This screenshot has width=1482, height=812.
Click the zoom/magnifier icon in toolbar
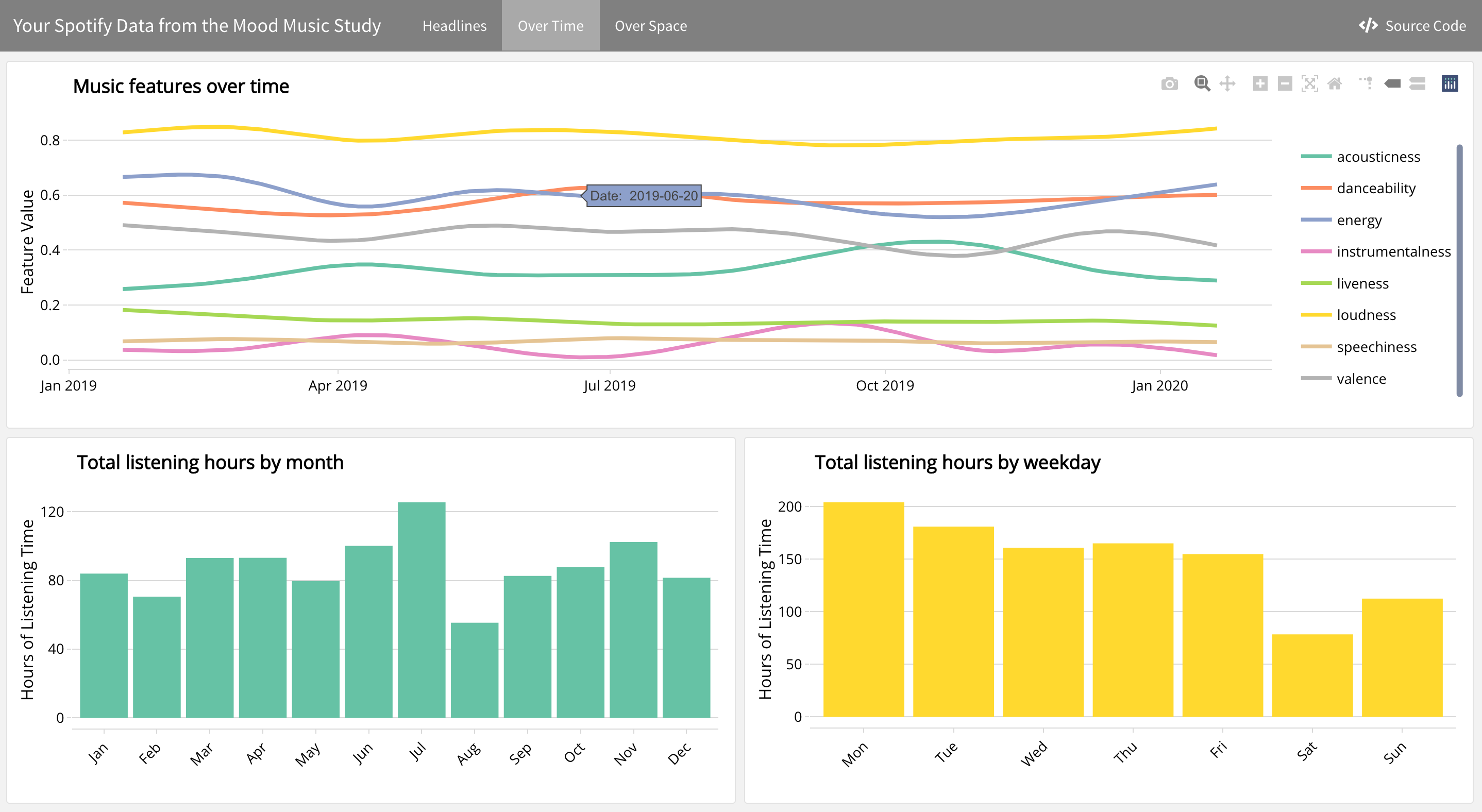point(1199,84)
